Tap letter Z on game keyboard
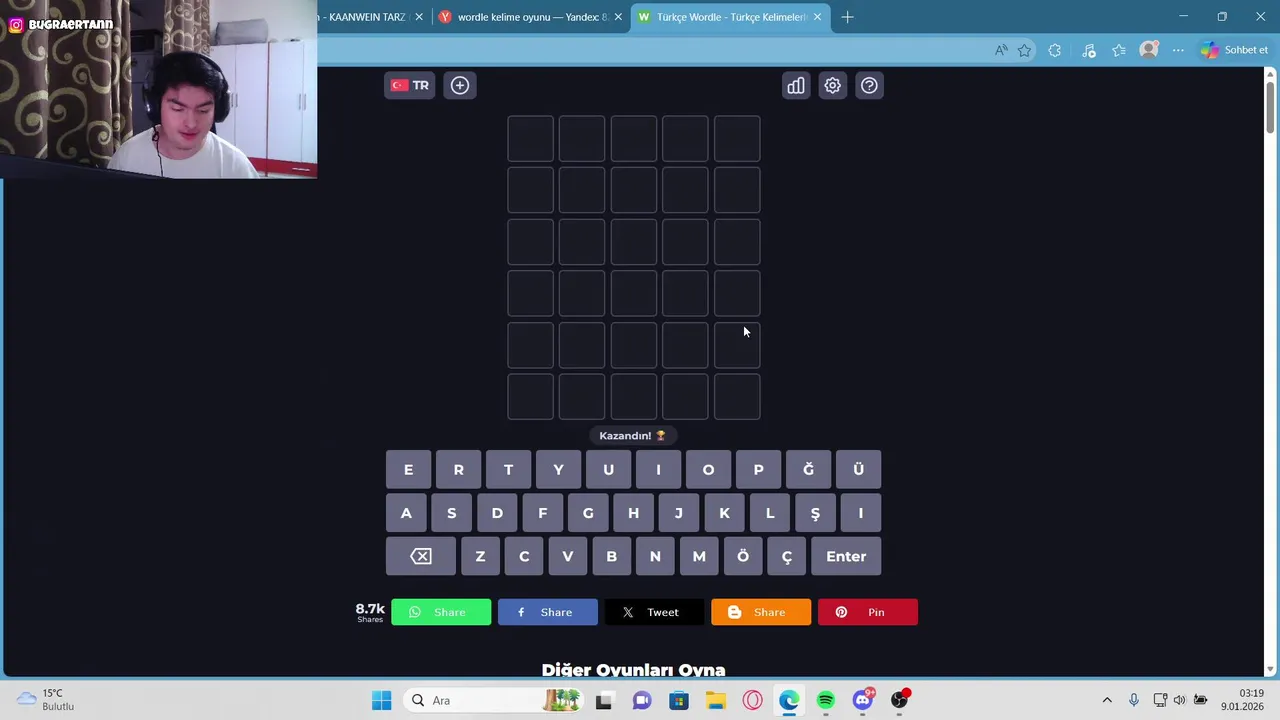Viewport: 1280px width, 720px height. click(x=480, y=557)
